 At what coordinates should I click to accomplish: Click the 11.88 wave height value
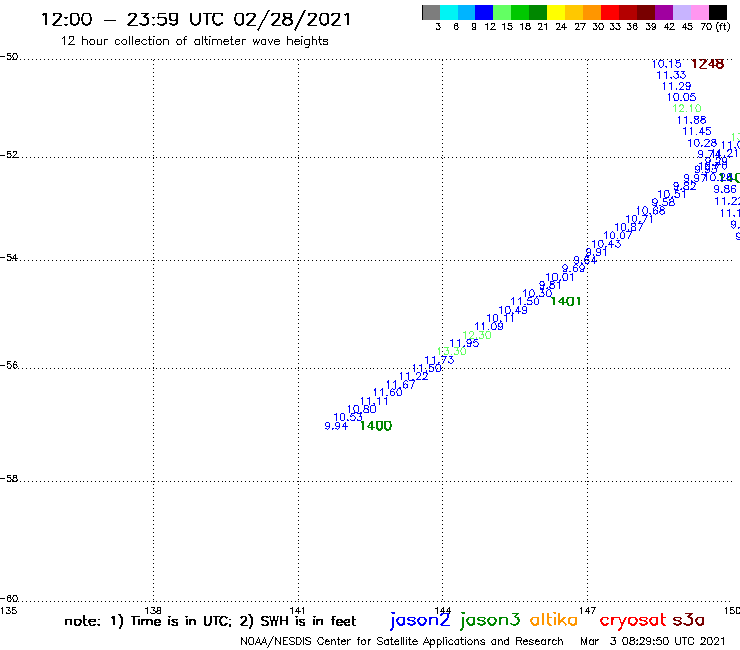691,120
